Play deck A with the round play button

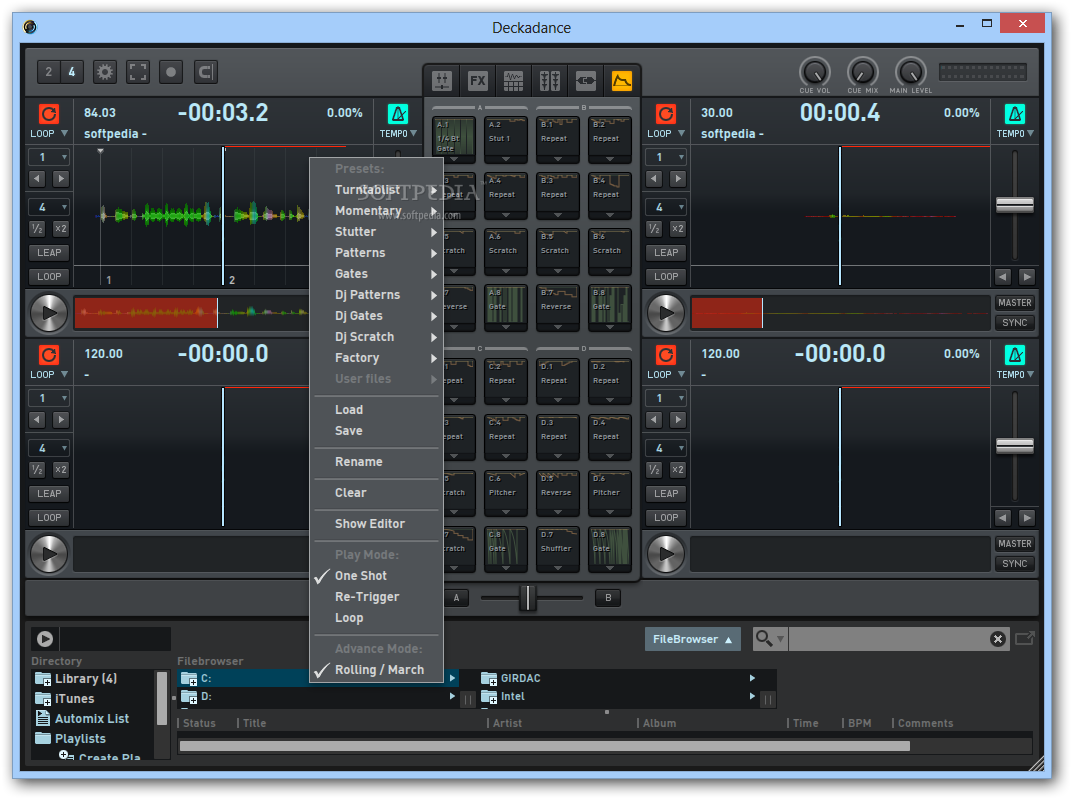pyautogui.click(x=49, y=313)
